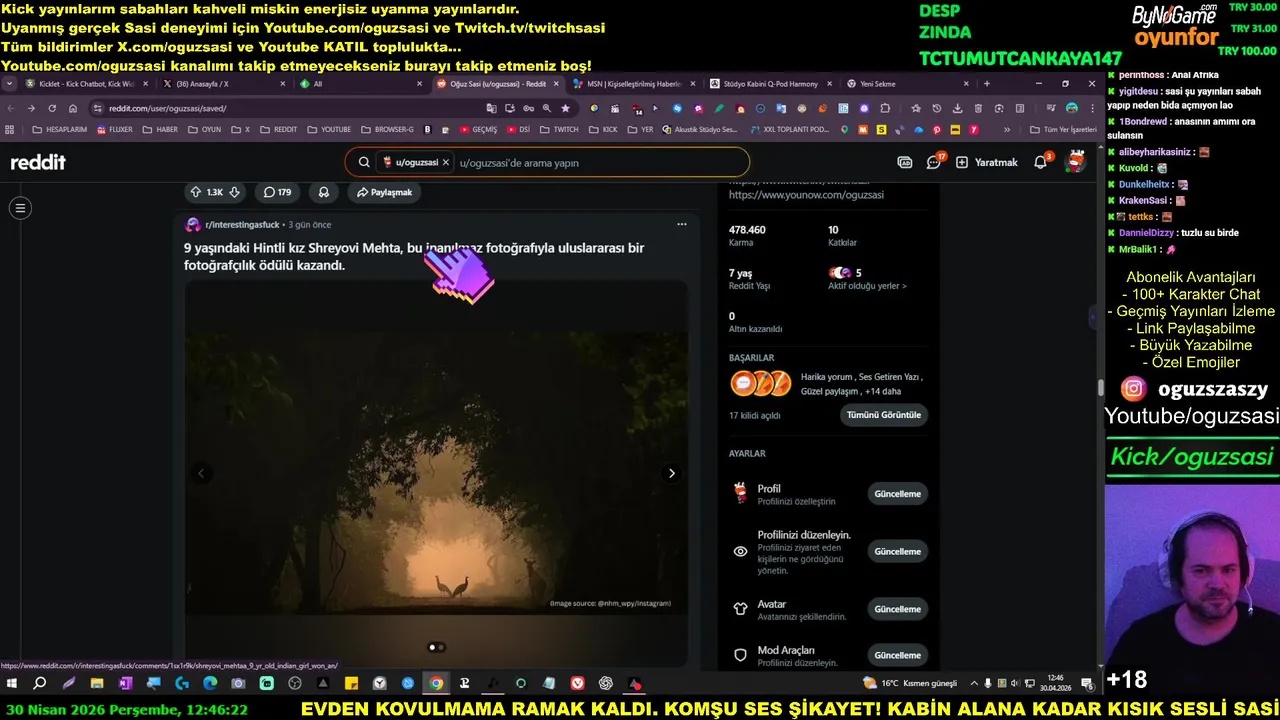Switch to the Stüdyo Kabini Q-Pod Harmony tab
The image size is (1280, 720).
pyautogui.click(x=770, y=84)
